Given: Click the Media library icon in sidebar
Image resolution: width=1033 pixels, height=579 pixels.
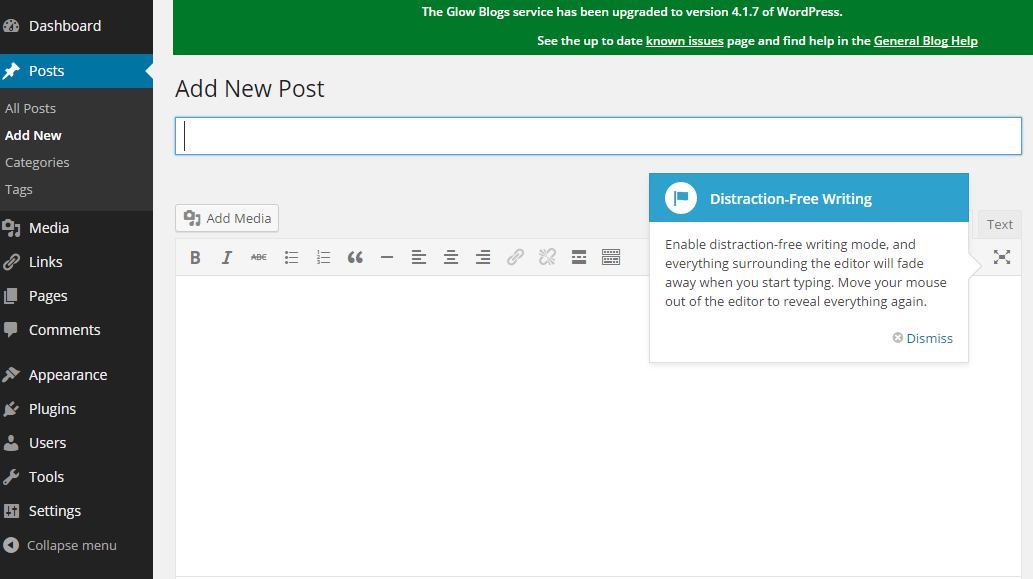Looking at the screenshot, I should pyautogui.click(x=11, y=228).
